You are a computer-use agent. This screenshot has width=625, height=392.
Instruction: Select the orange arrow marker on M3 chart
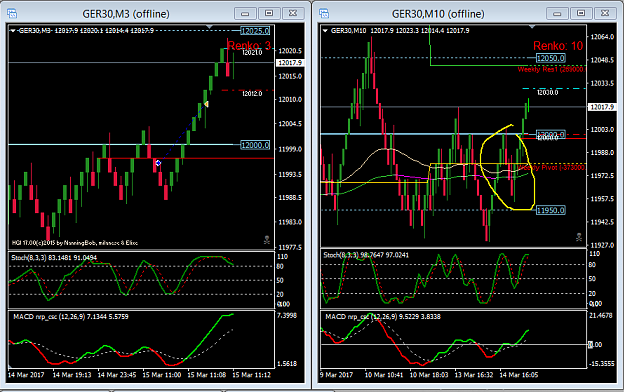206,104
